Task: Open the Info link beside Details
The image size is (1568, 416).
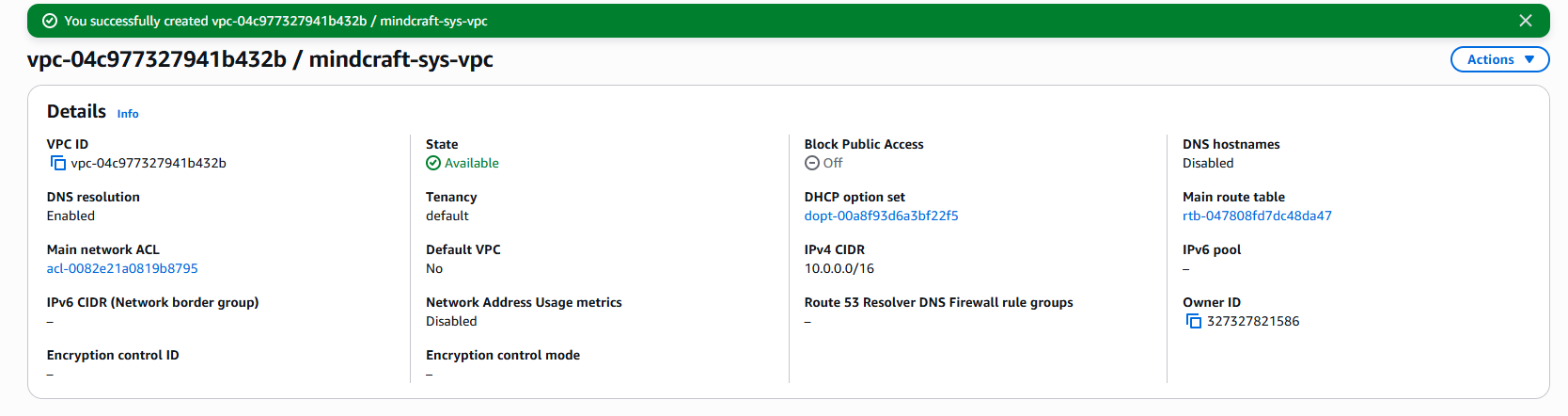Action: point(128,114)
